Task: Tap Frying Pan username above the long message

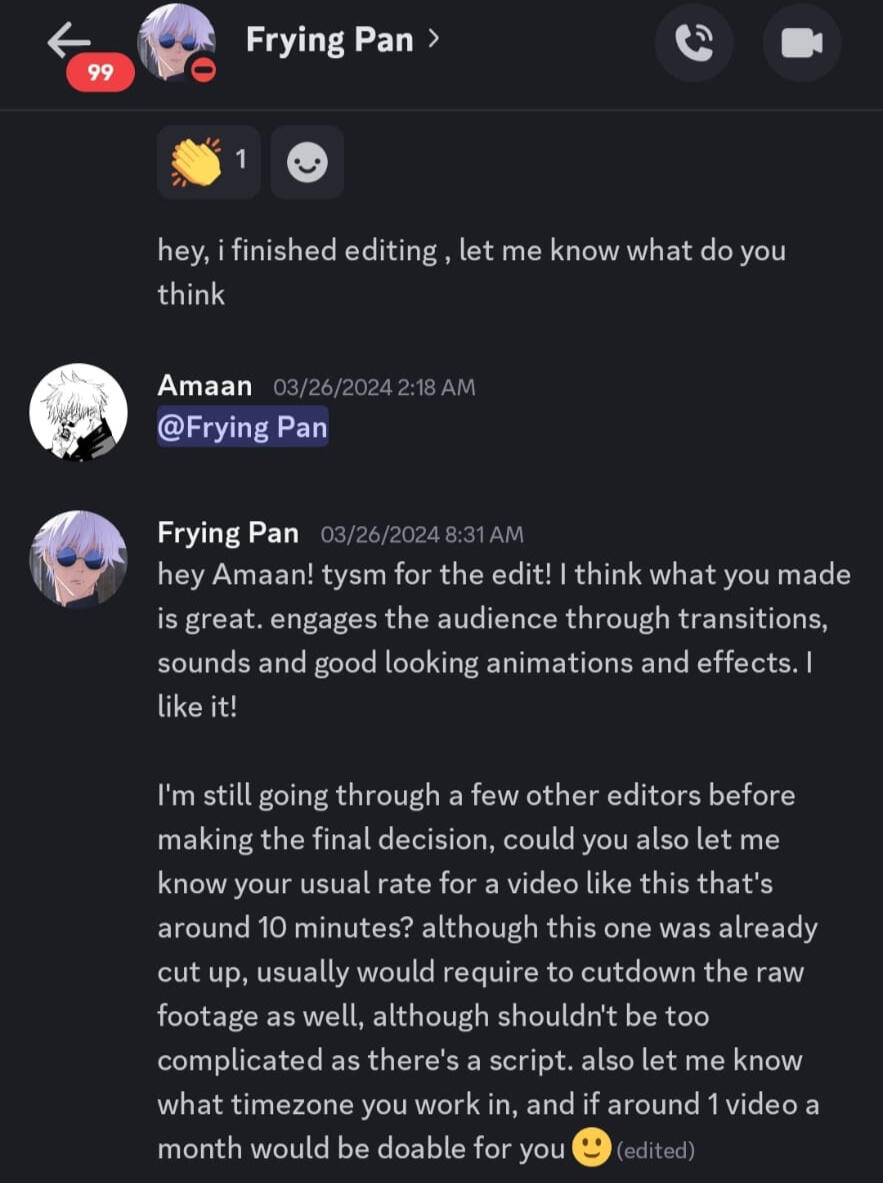Action: pos(228,533)
